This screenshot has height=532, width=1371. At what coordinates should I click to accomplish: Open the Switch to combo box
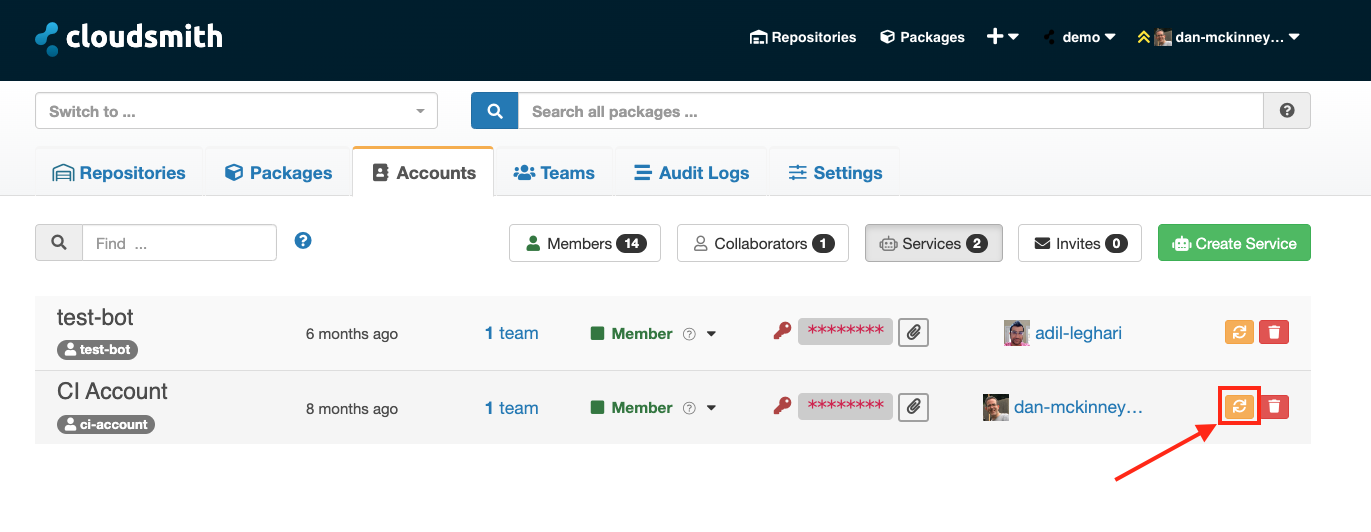pos(236,111)
